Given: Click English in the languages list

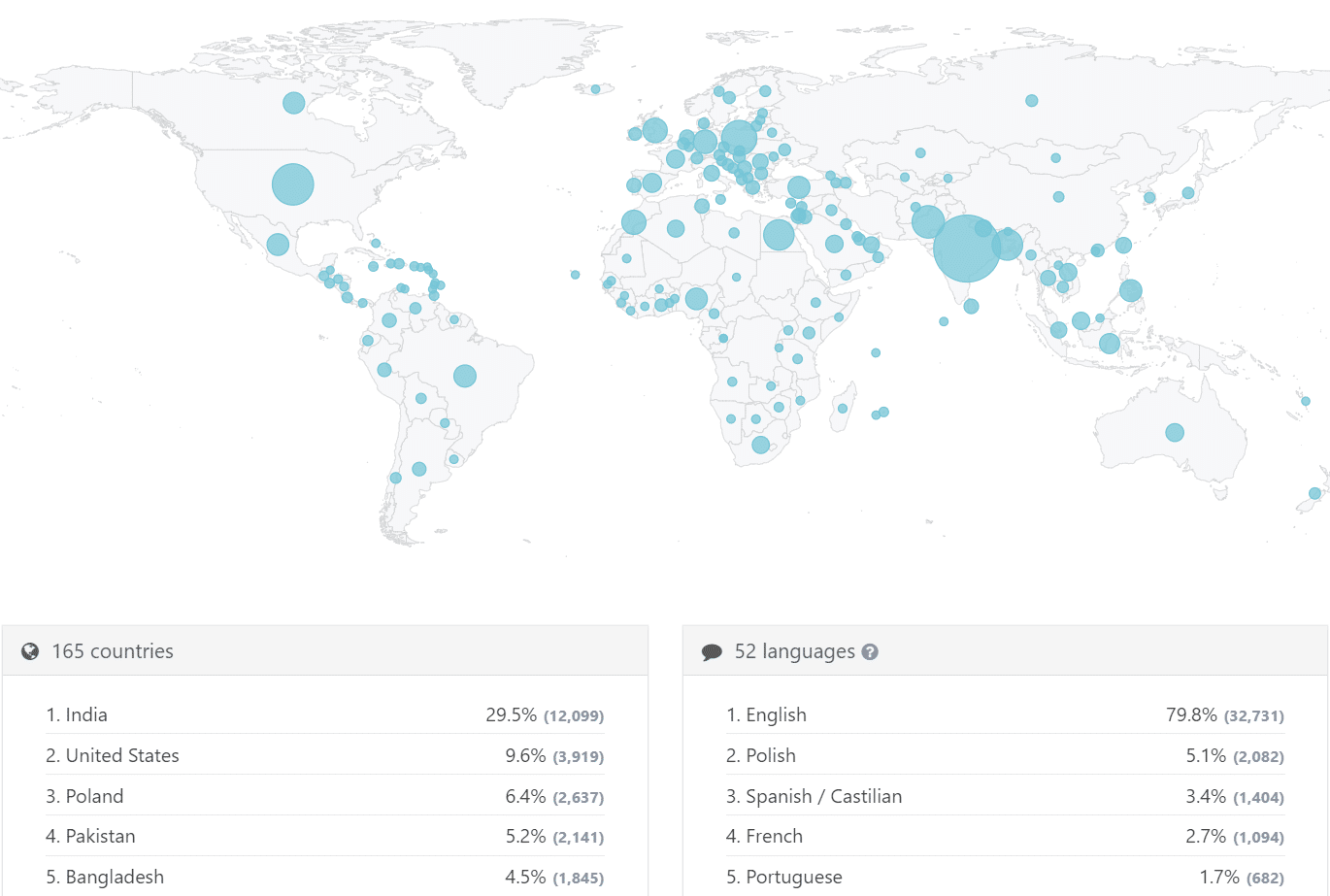Looking at the screenshot, I should (776, 715).
